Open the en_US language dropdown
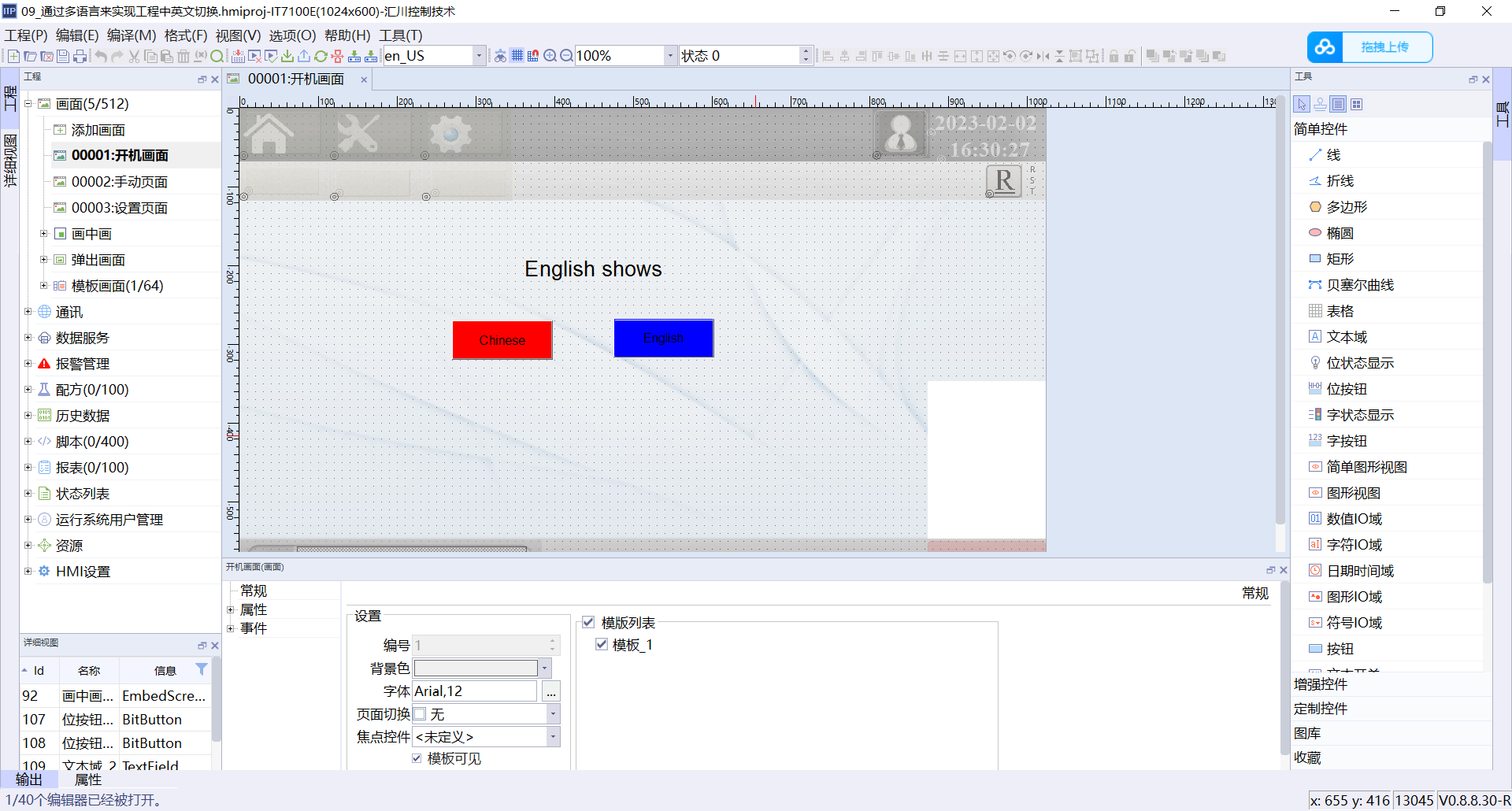Image resolution: width=1512 pixels, height=811 pixels. click(478, 56)
